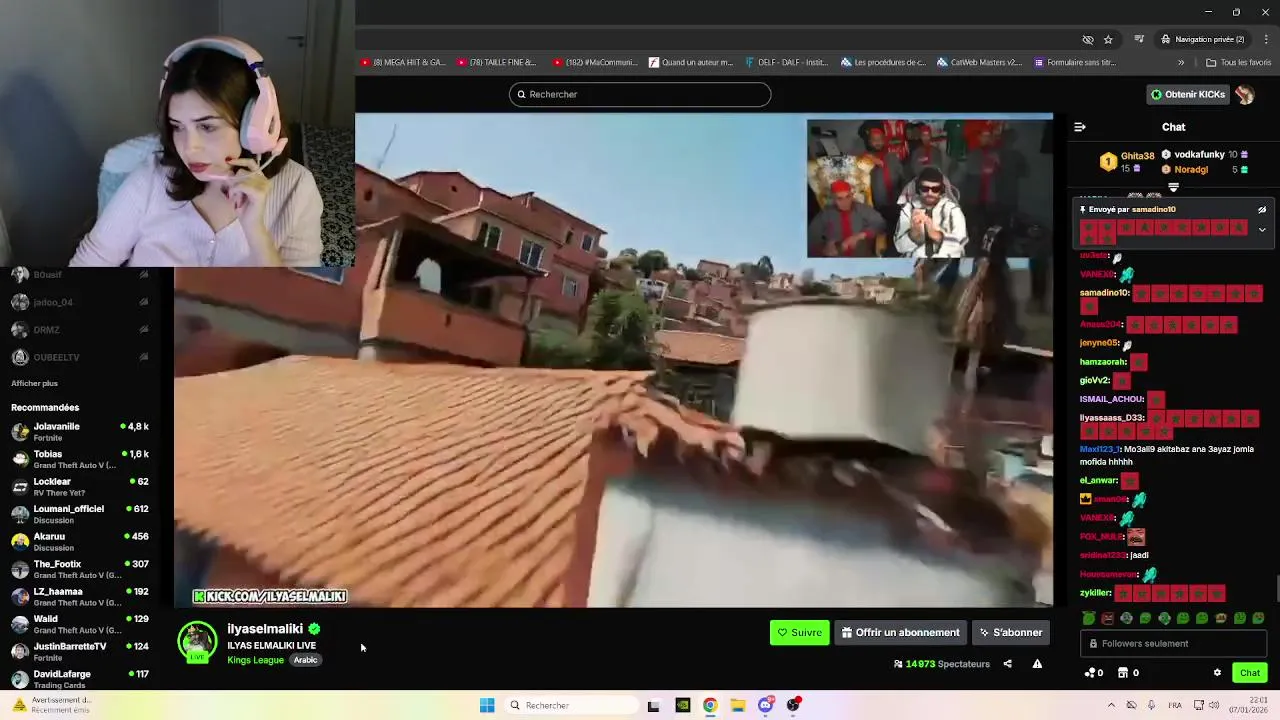Click Obtenir KICKs button
Viewport: 1280px width, 720px height.
1188,94
